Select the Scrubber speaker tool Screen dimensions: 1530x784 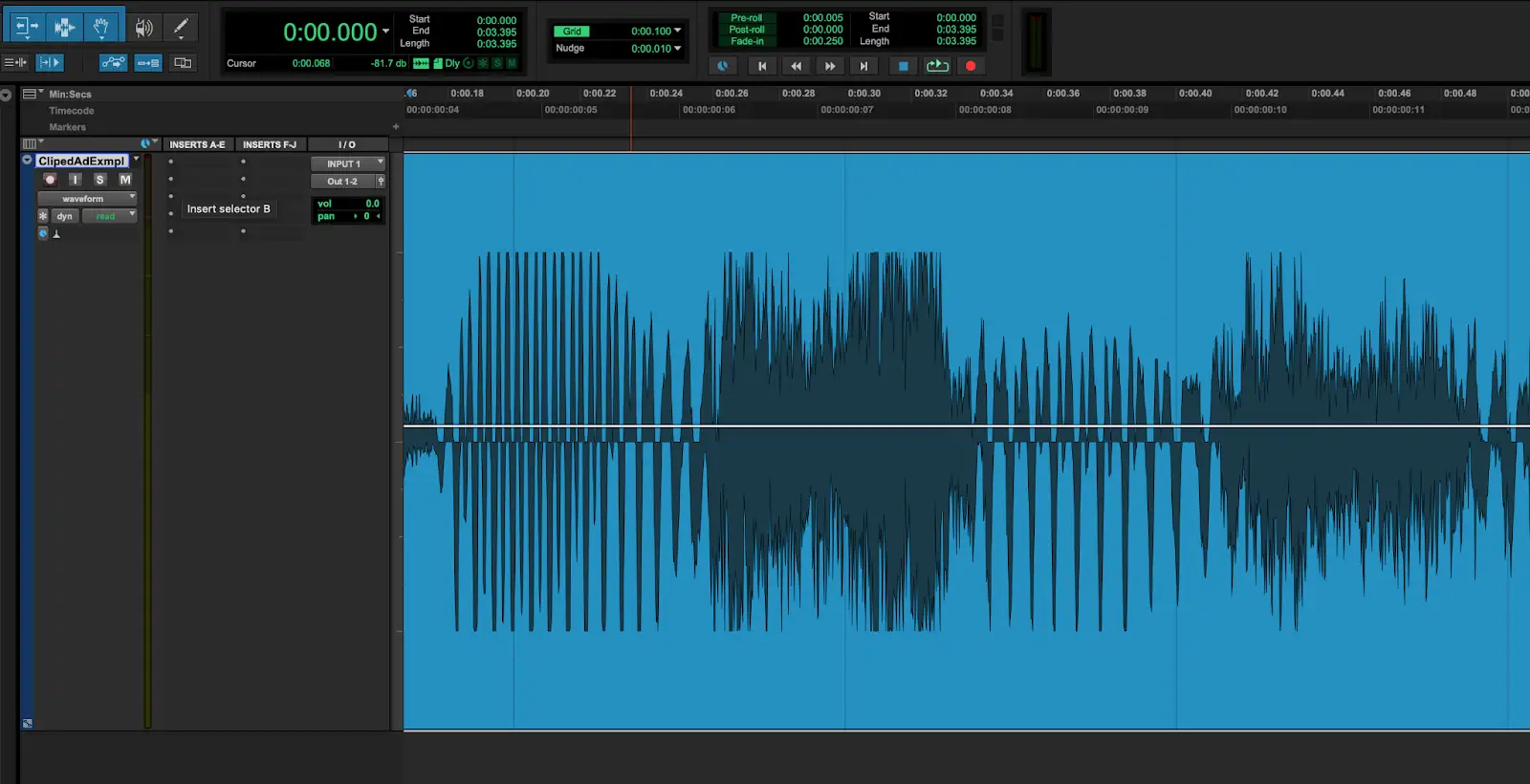click(x=143, y=28)
